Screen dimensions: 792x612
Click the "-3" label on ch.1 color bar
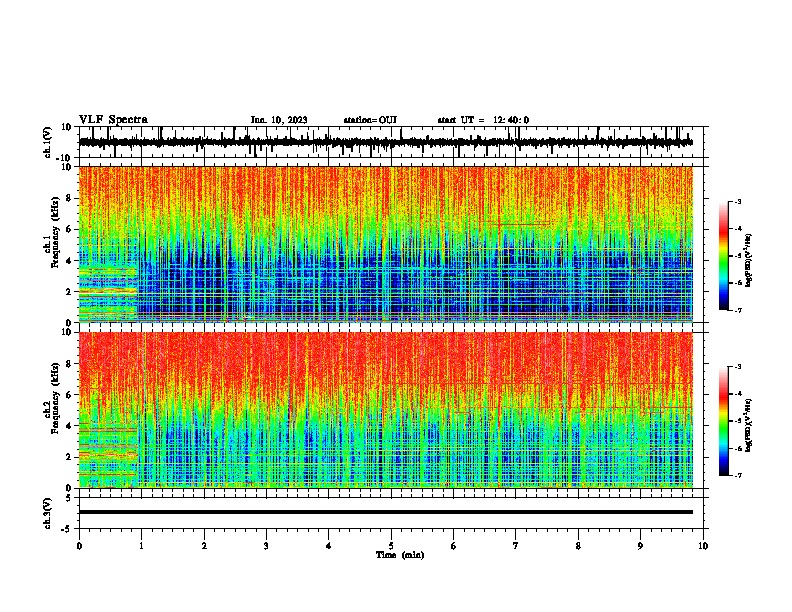(737, 201)
